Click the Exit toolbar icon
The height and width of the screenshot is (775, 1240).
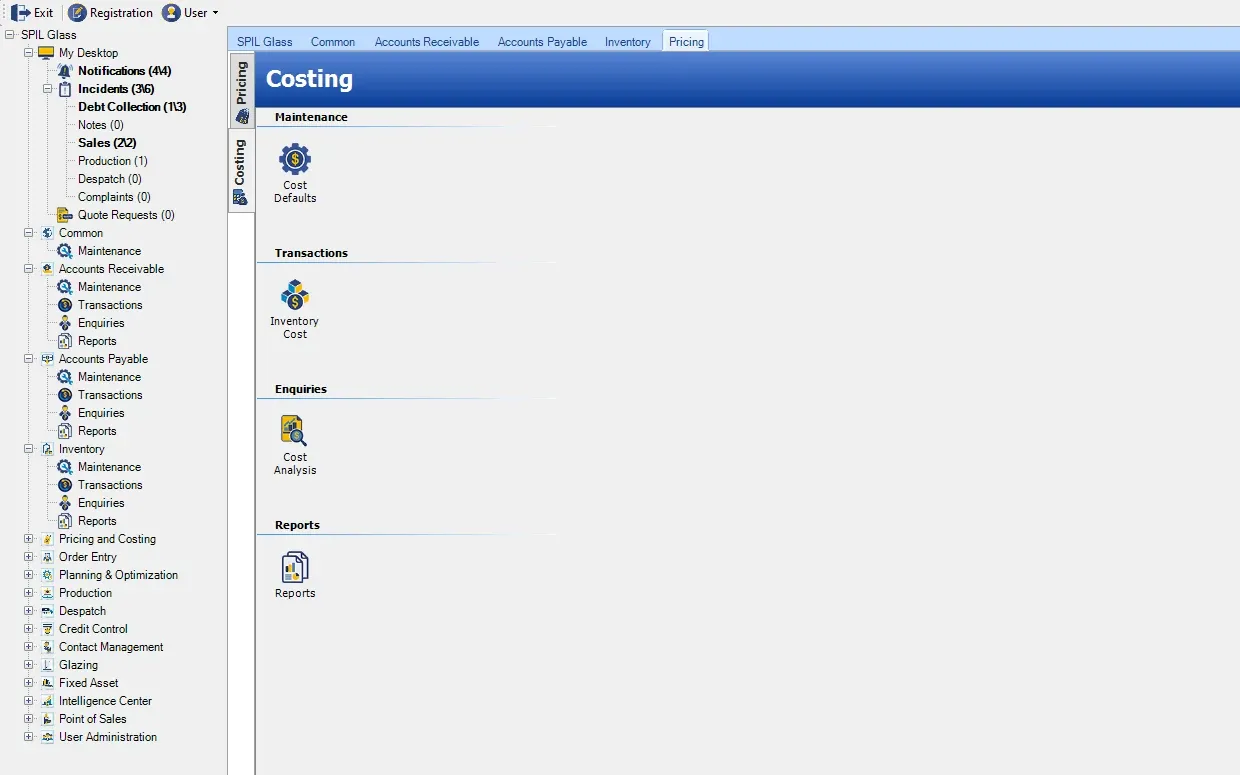20,13
